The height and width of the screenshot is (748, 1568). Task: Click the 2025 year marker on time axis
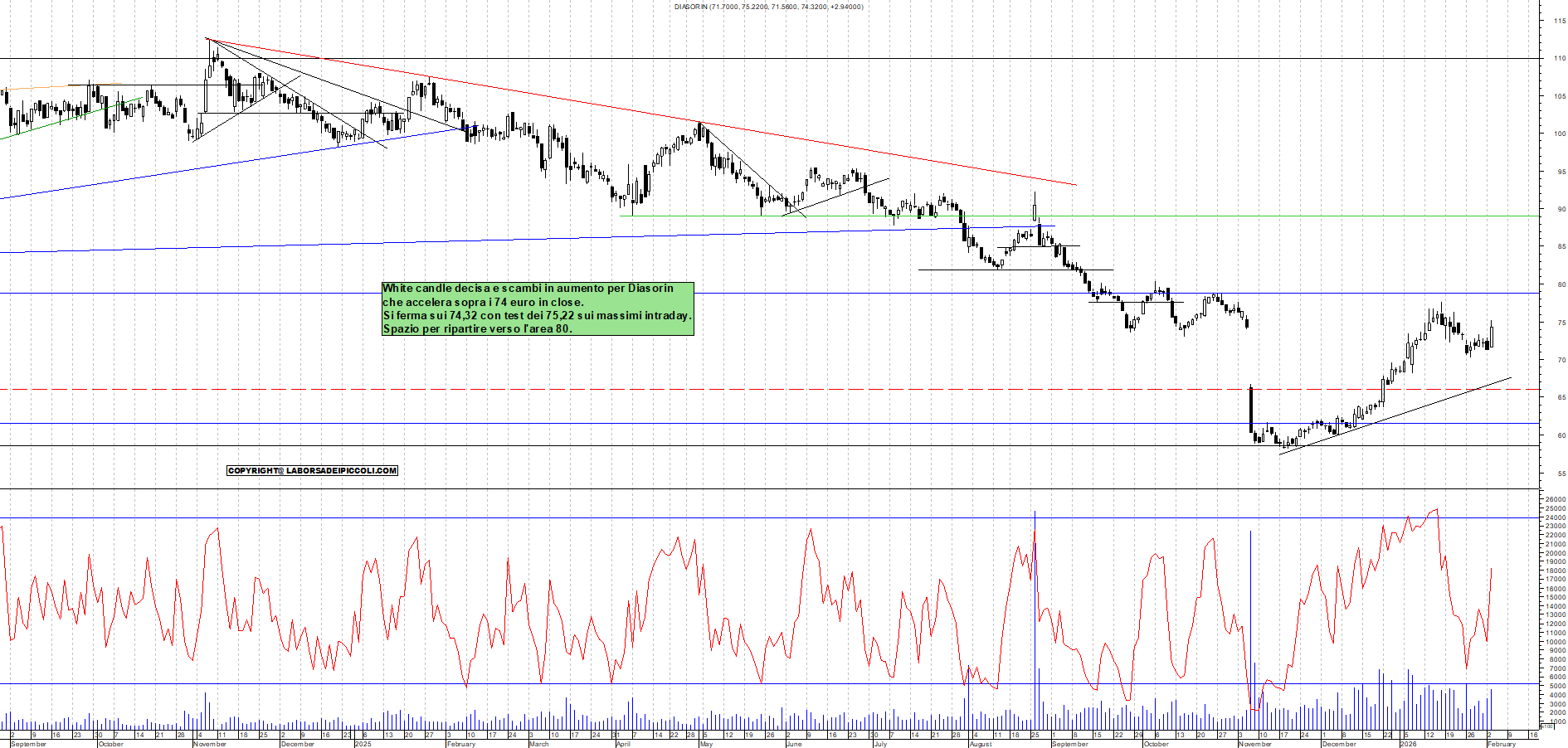363,744
